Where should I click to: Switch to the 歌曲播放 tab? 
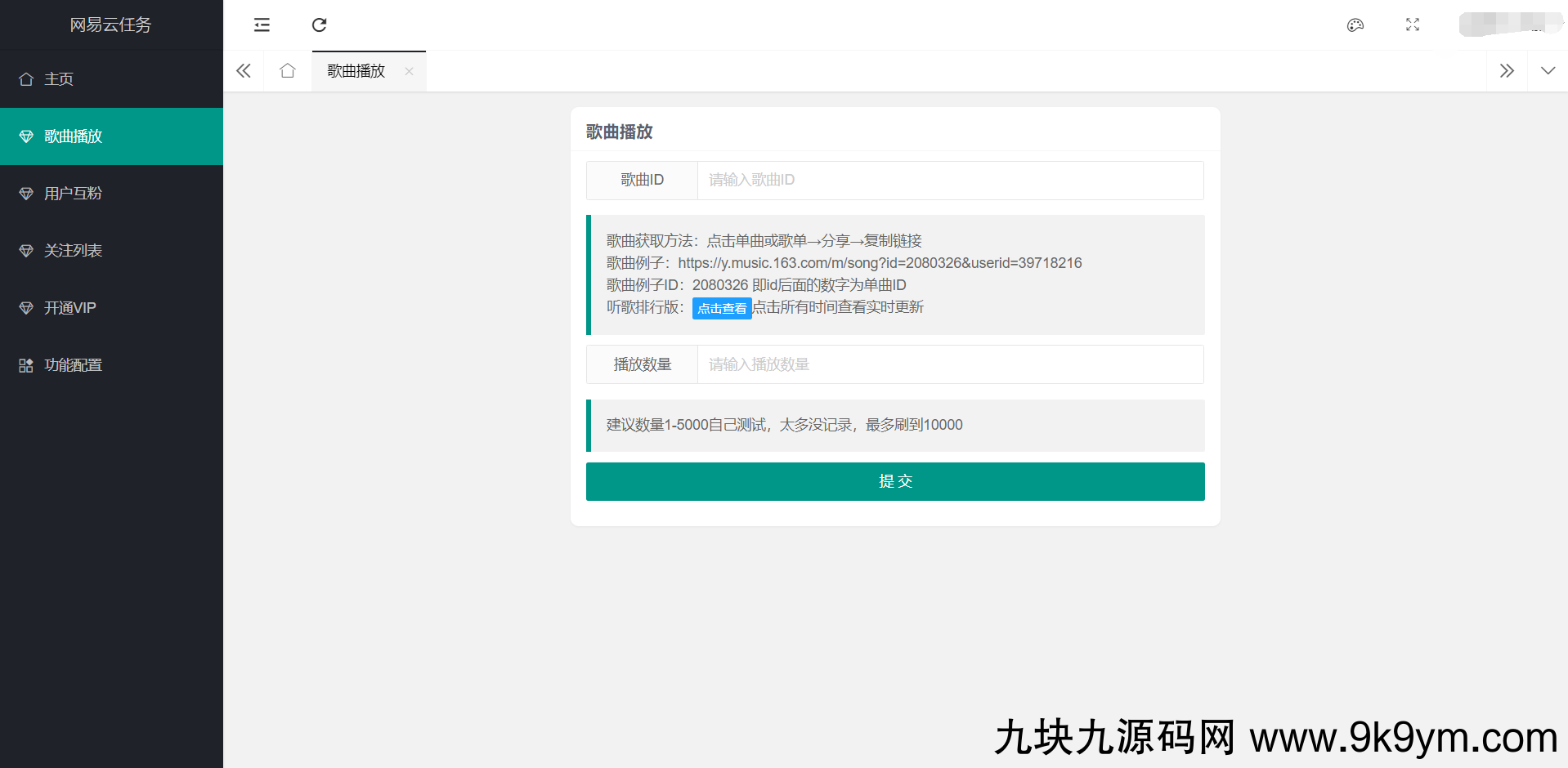(353, 71)
